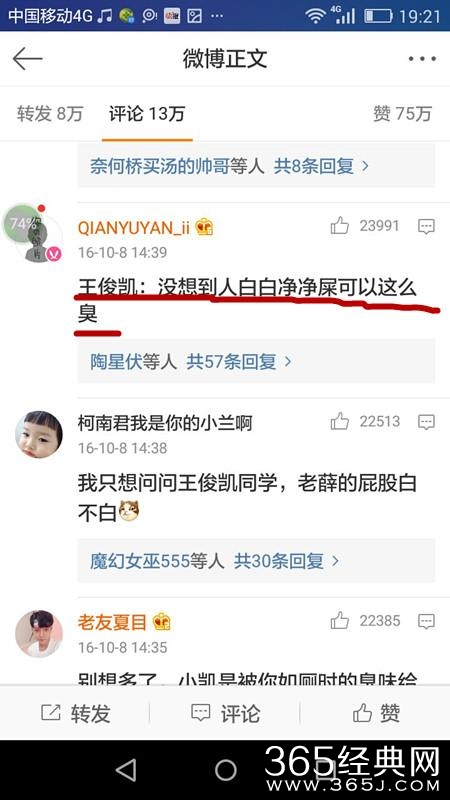Tap 评论 button in bottom bar
This screenshot has width=450, height=800.
pos(225,713)
